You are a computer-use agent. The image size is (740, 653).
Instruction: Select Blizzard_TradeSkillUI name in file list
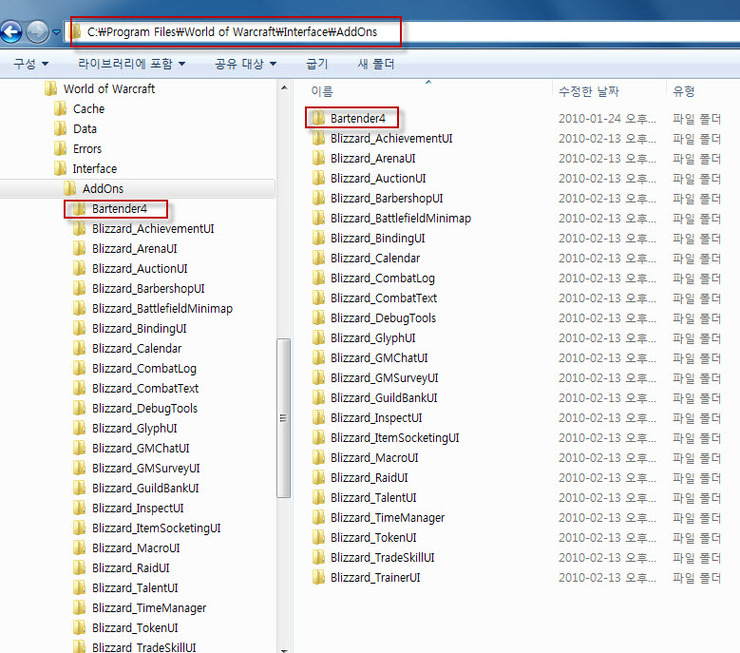[382, 558]
